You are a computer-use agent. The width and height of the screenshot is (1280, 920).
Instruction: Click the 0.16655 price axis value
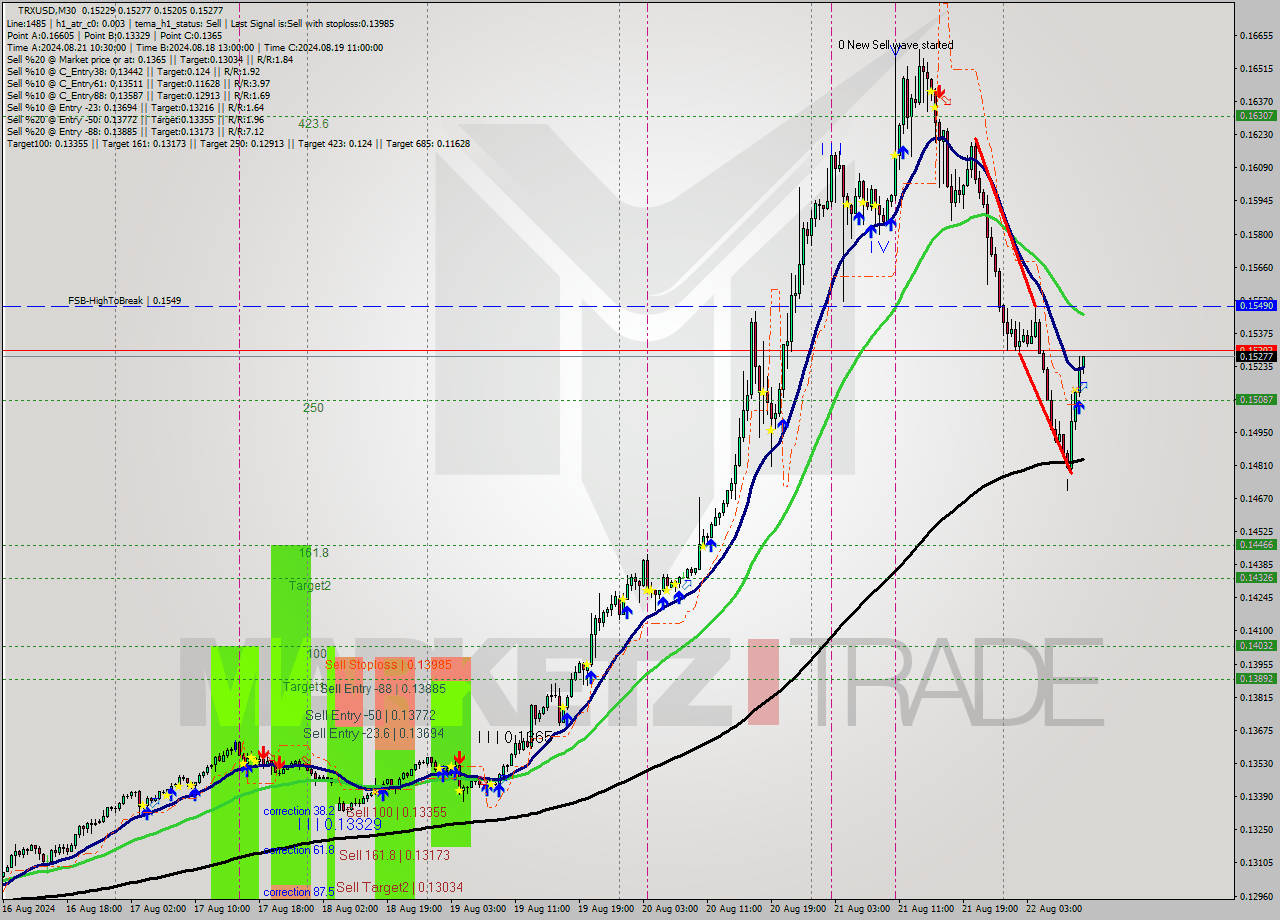pos(1256,36)
